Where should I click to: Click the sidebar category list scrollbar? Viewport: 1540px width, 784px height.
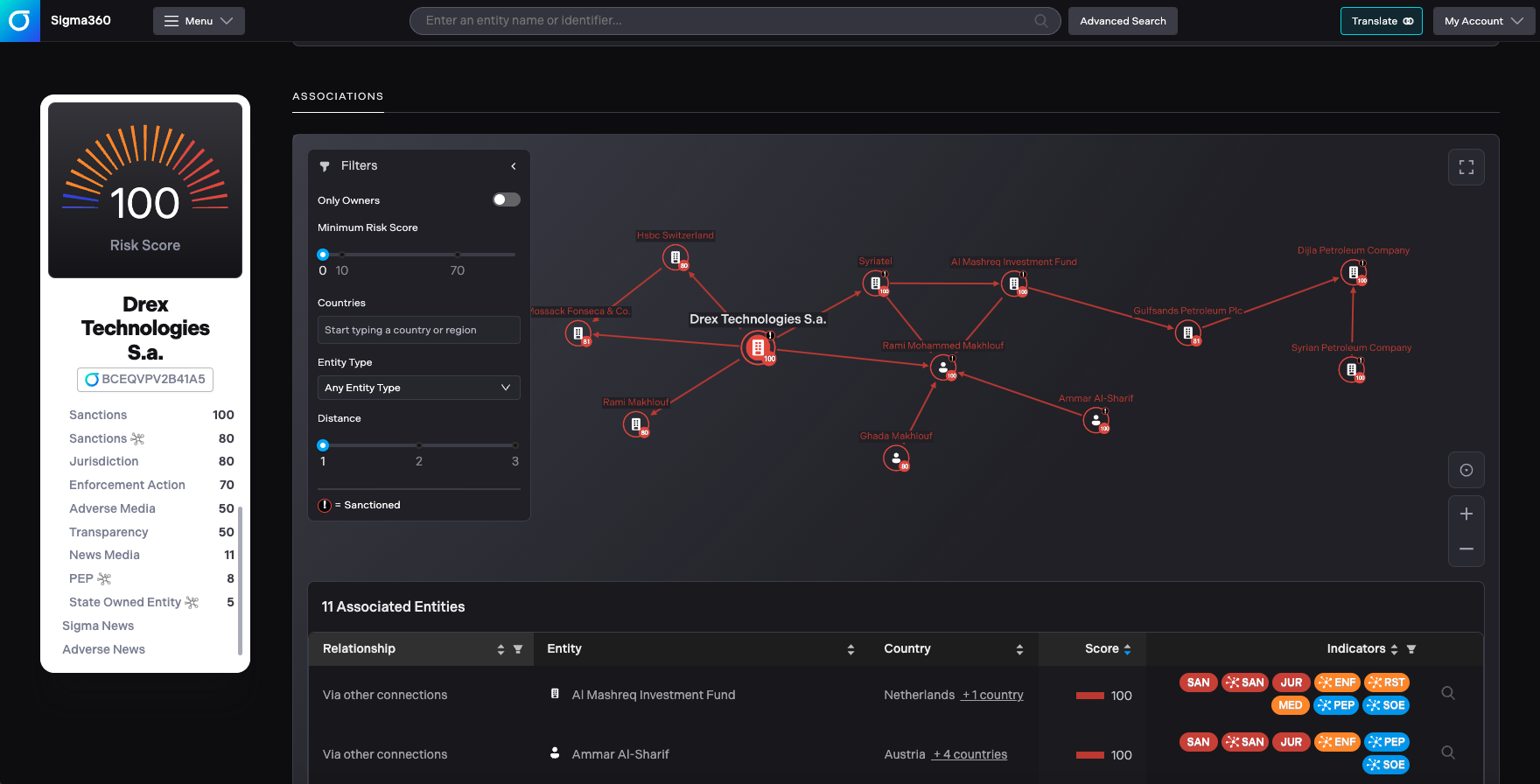coord(240,579)
